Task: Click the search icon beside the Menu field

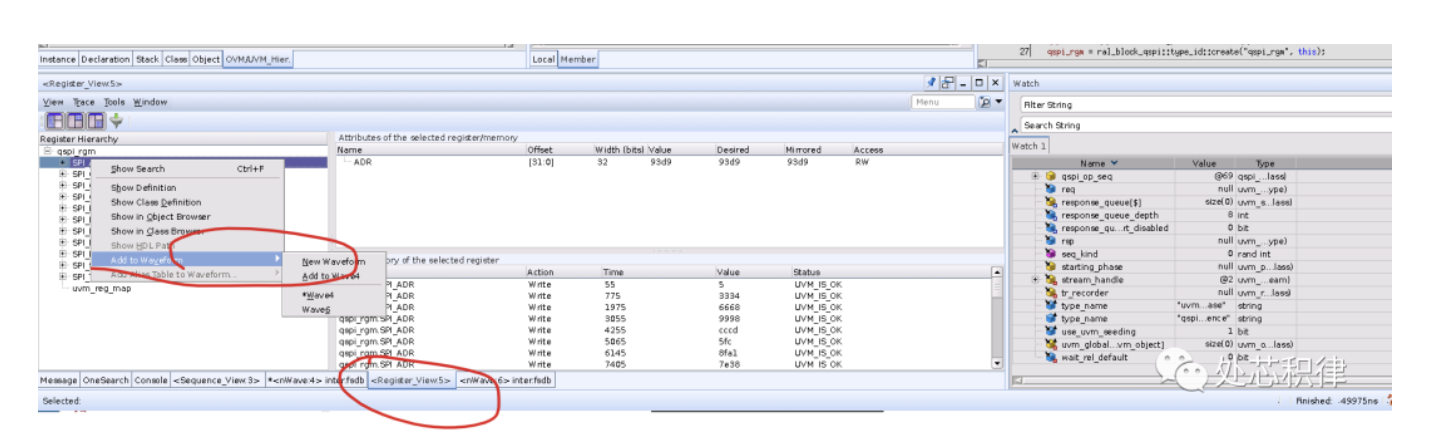Action: pos(984,102)
